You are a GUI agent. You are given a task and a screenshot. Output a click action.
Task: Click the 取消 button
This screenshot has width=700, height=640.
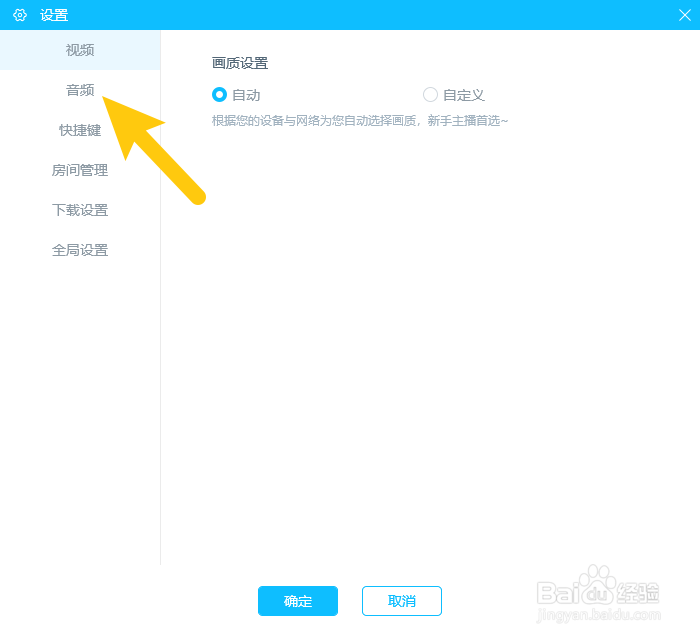pyautogui.click(x=402, y=601)
